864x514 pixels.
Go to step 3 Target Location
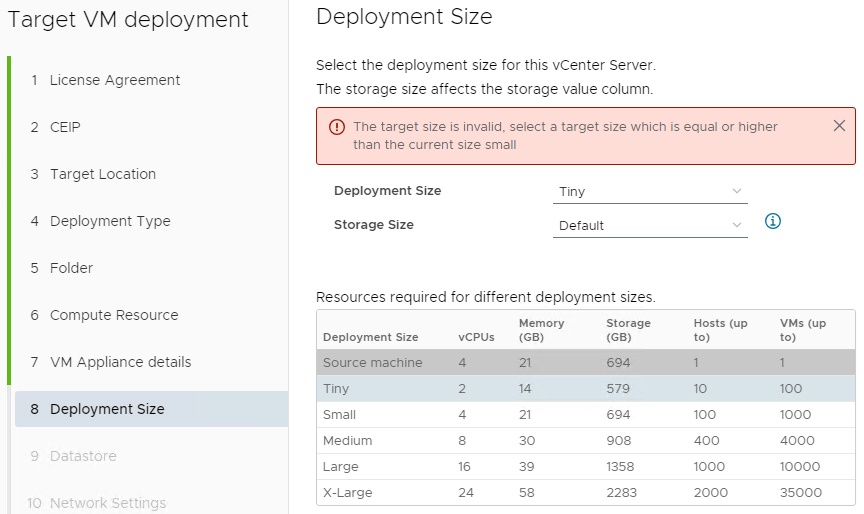tap(93, 174)
